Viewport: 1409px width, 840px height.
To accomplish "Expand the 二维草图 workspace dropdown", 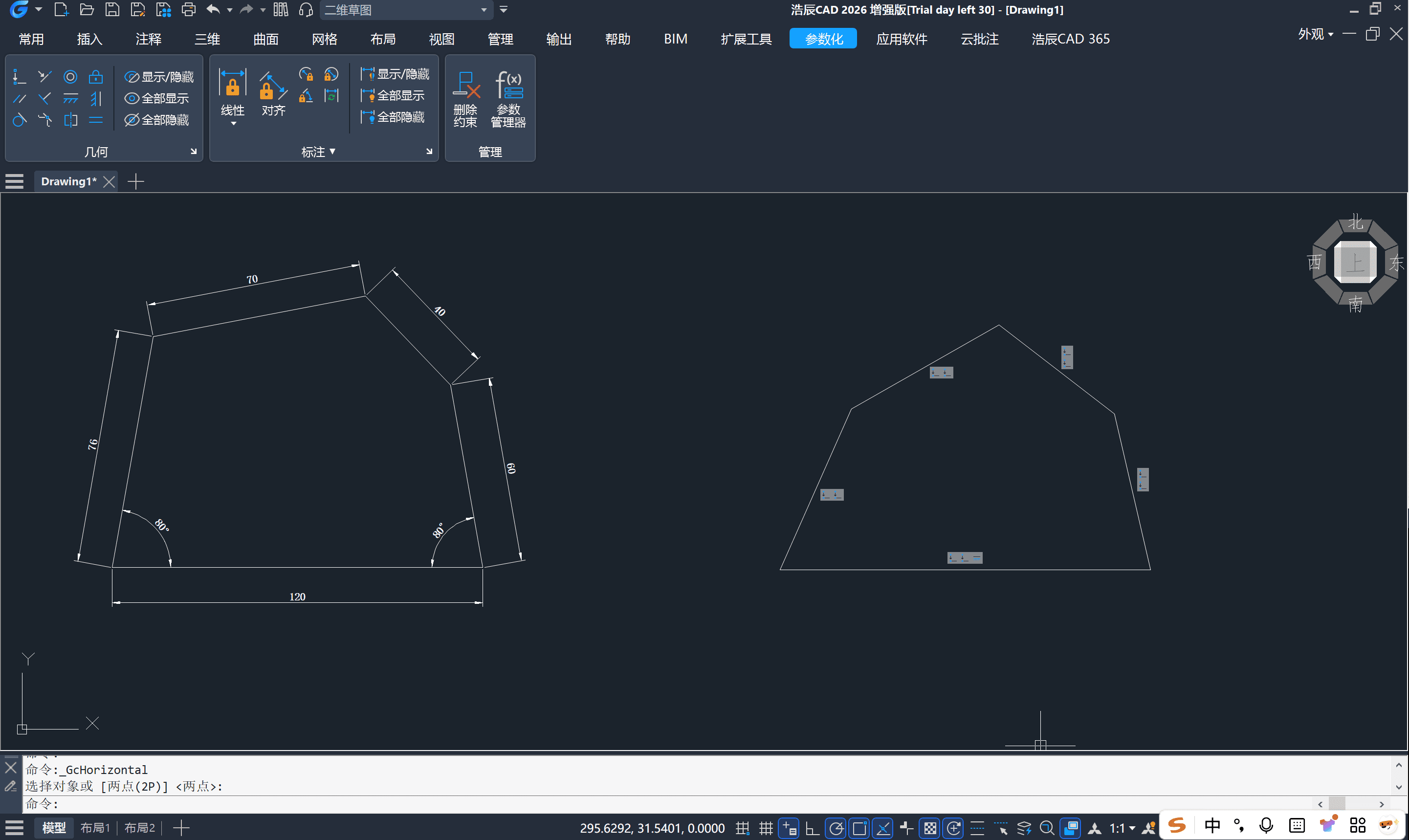I will (x=483, y=10).
